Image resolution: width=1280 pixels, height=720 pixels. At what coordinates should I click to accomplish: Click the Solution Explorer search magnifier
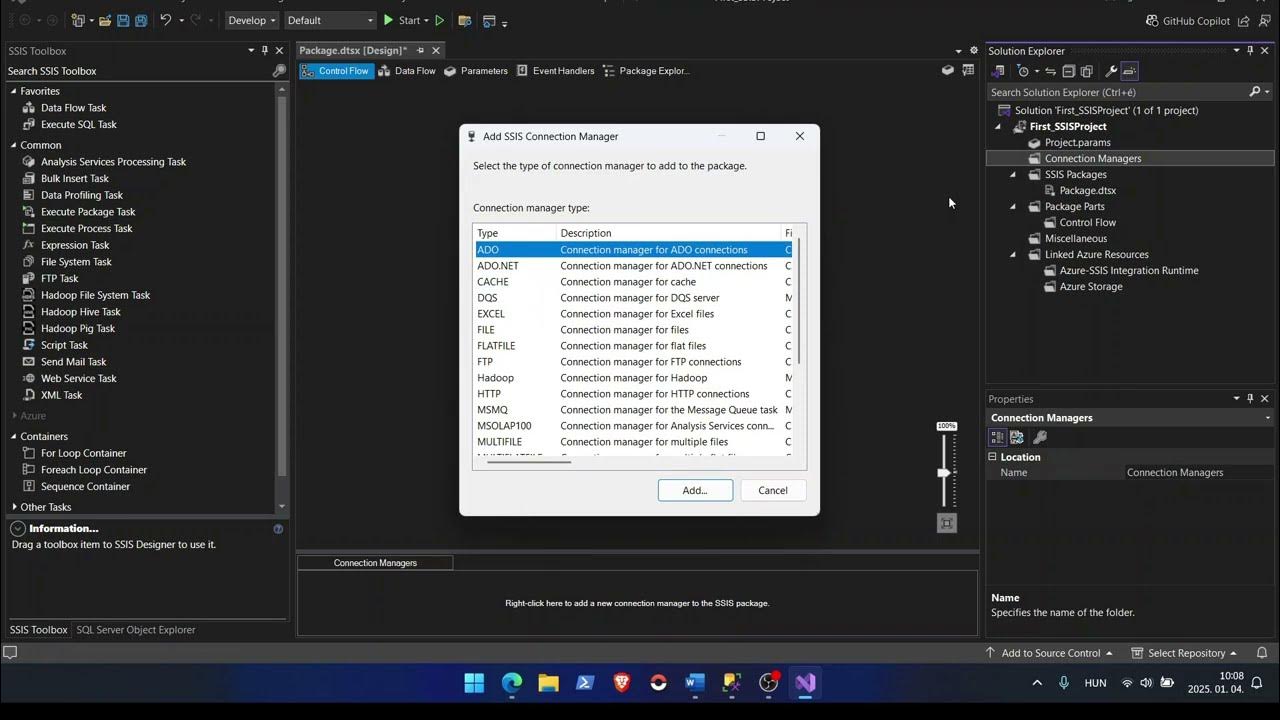point(1255,92)
